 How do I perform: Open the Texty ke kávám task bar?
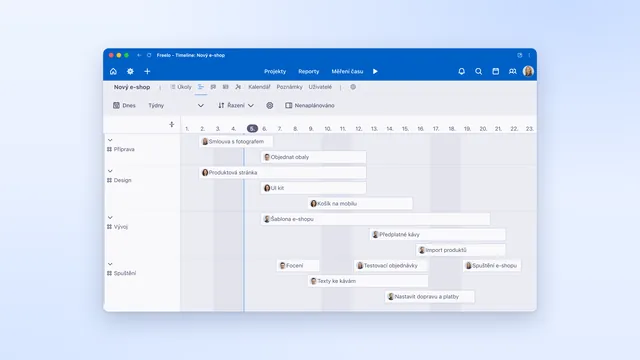(368, 281)
